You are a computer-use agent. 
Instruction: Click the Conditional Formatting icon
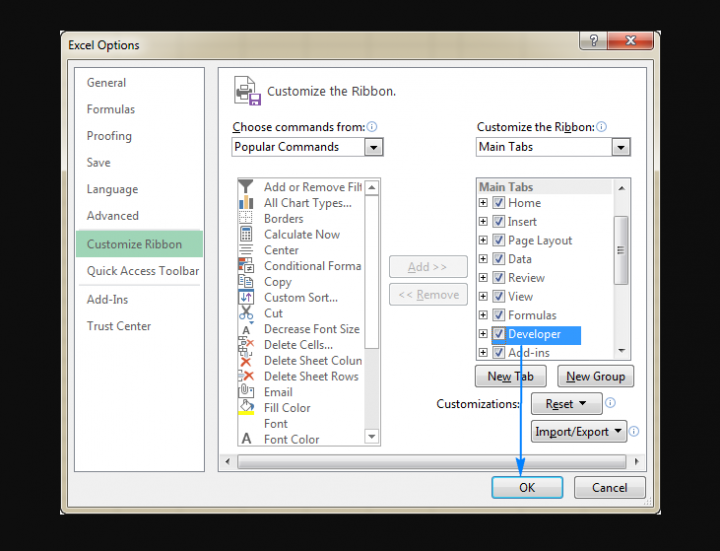(246, 265)
